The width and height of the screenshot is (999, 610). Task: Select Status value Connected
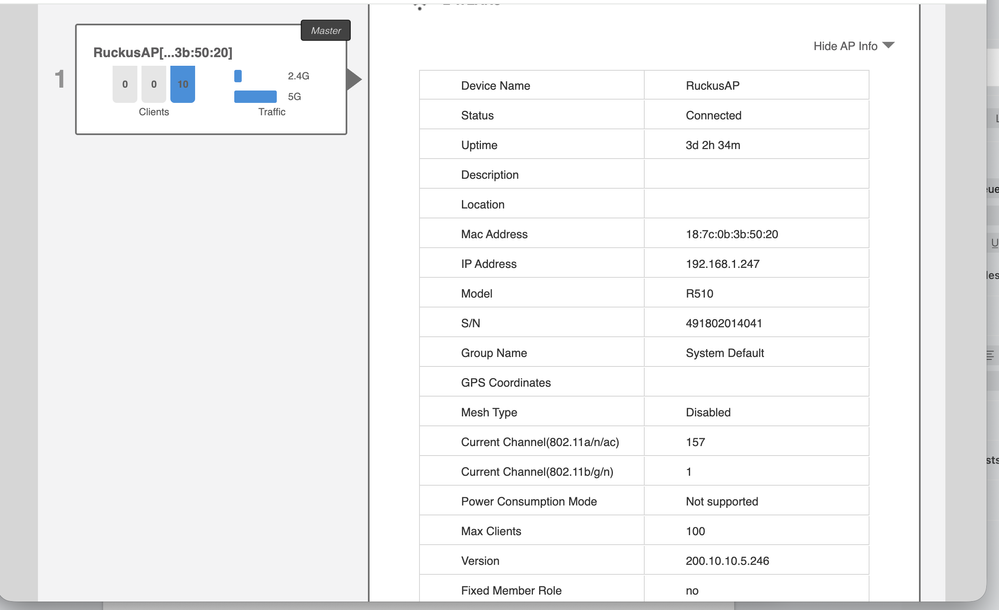714,115
